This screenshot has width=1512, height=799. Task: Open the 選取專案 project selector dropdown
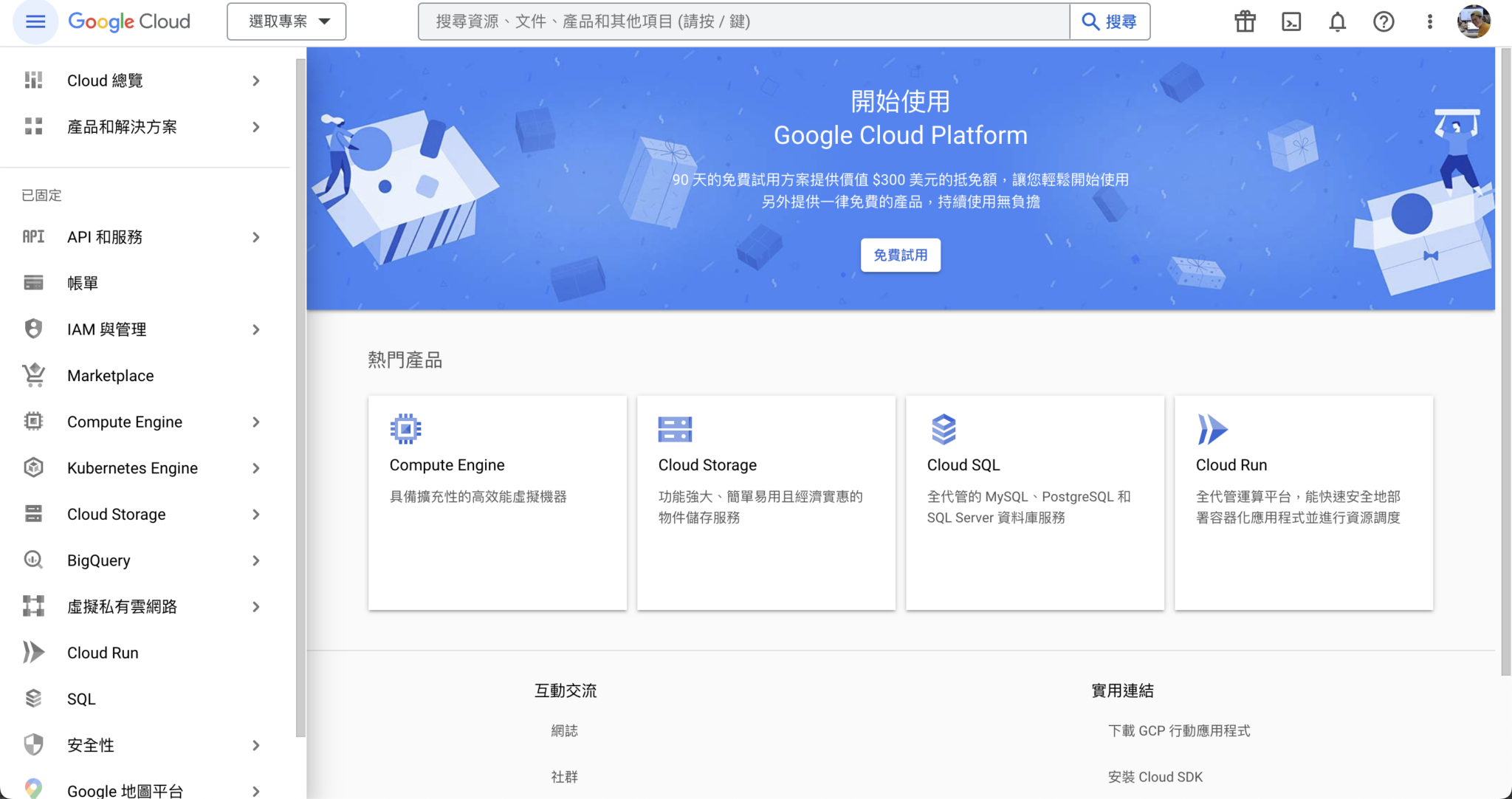point(286,21)
